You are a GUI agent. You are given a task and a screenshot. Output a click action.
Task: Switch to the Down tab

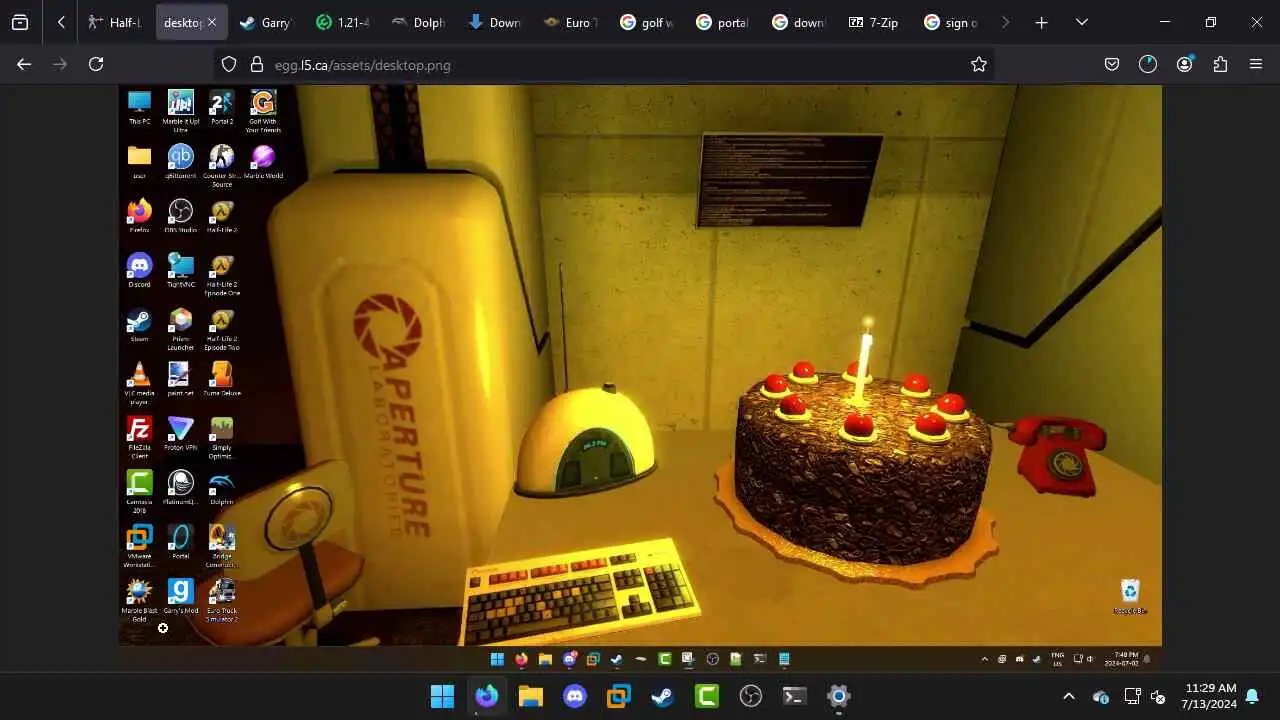[494, 22]
